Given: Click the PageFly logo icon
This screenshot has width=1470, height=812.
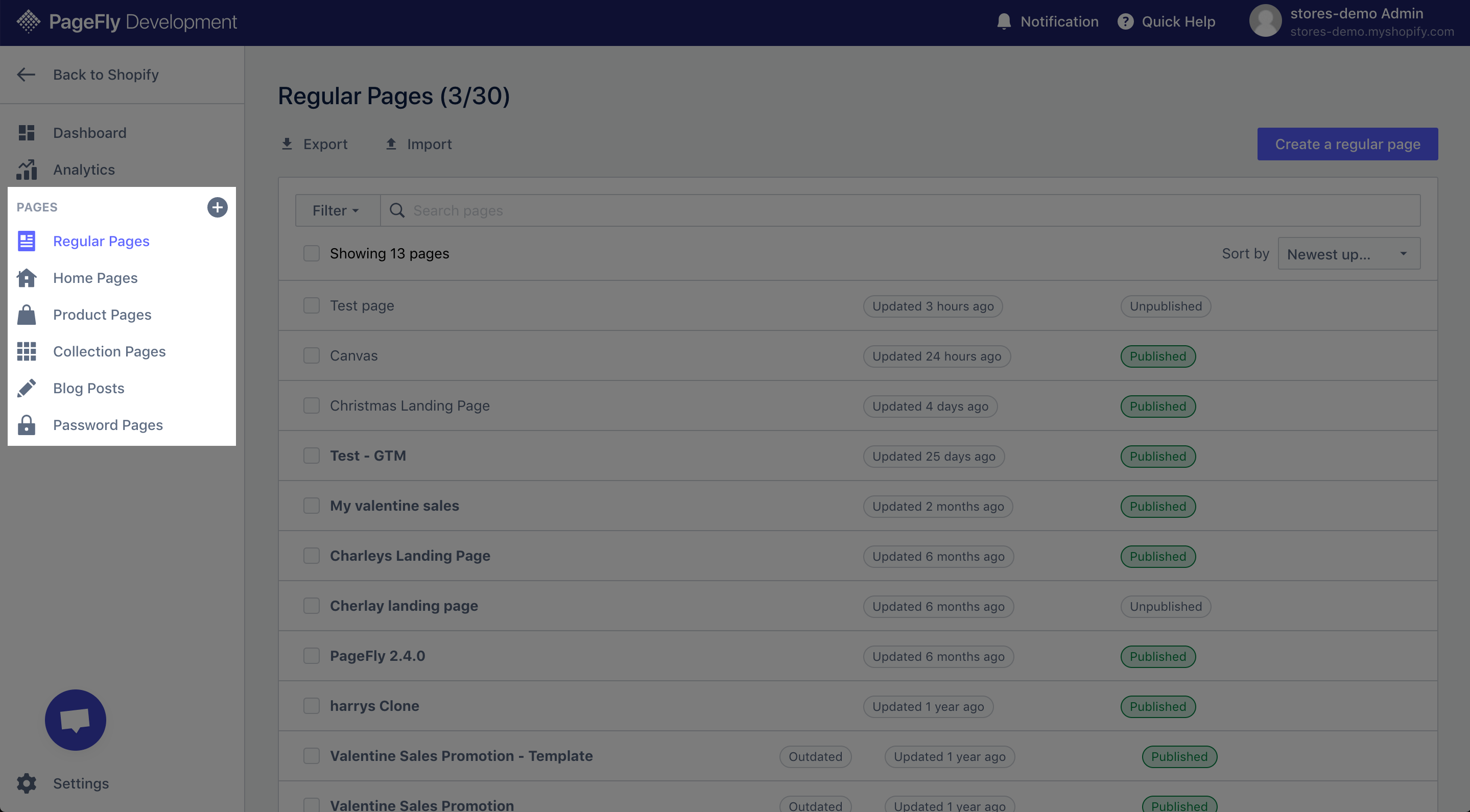Looking at the screenshot, I should click(28, 21).
